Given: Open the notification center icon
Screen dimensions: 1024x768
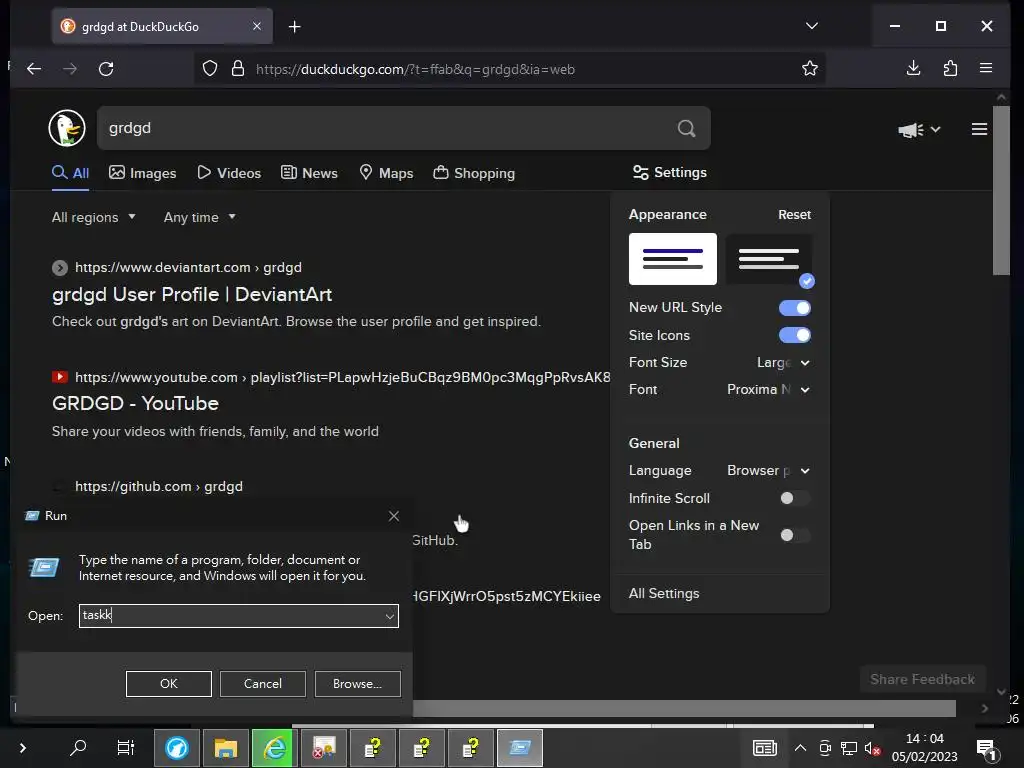Looking at the screenshot, I should pyautogui.click(x=985, y=749).
